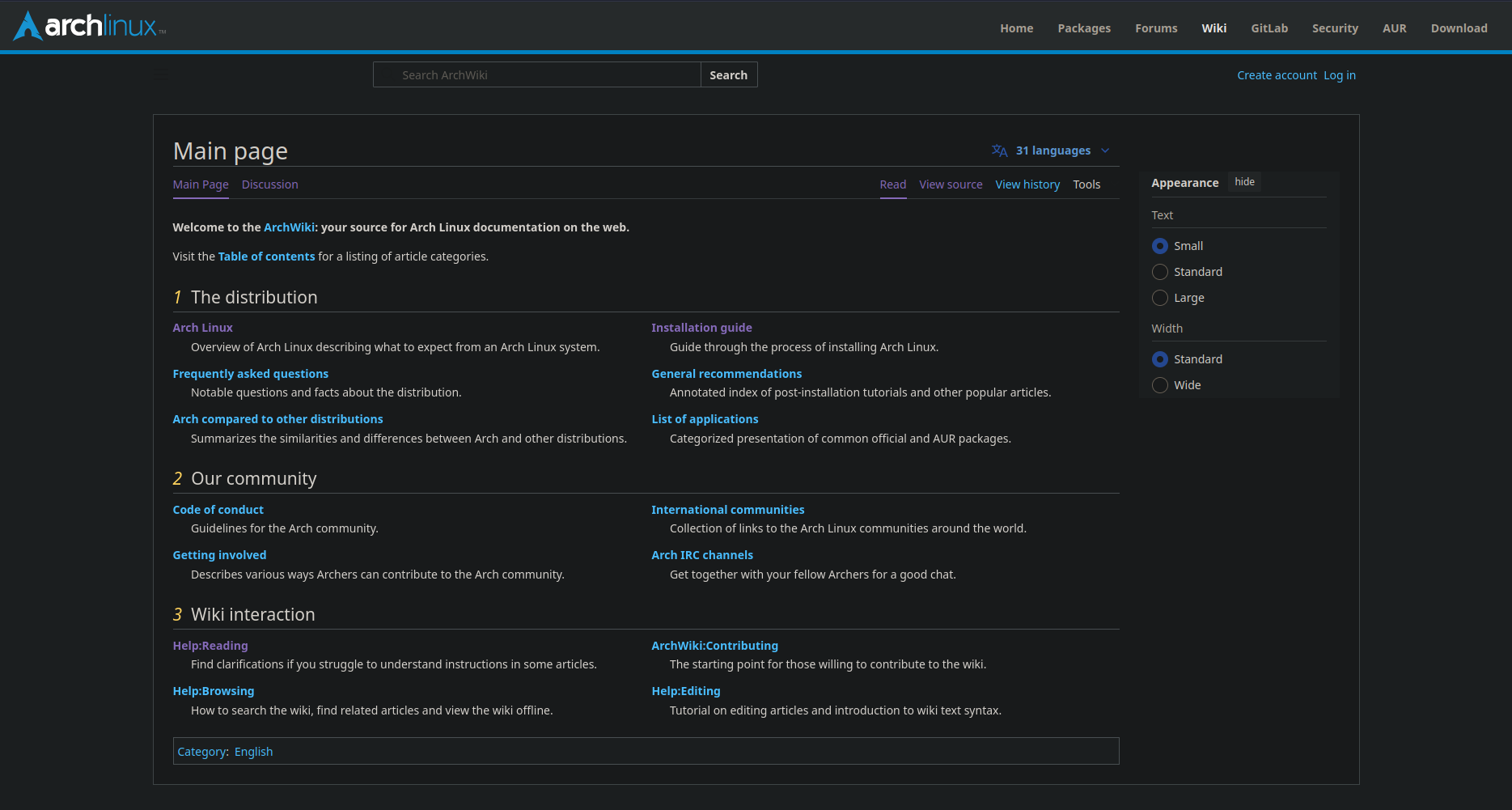Open Home in top navigation
1512x810 pixels.
point(1016,28)
